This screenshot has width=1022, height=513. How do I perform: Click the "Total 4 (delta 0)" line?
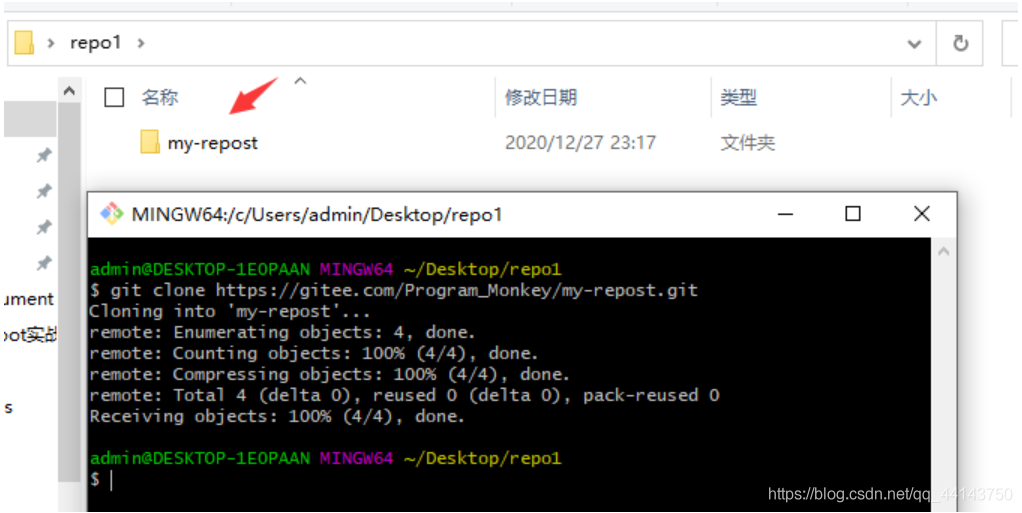(404, 395)
